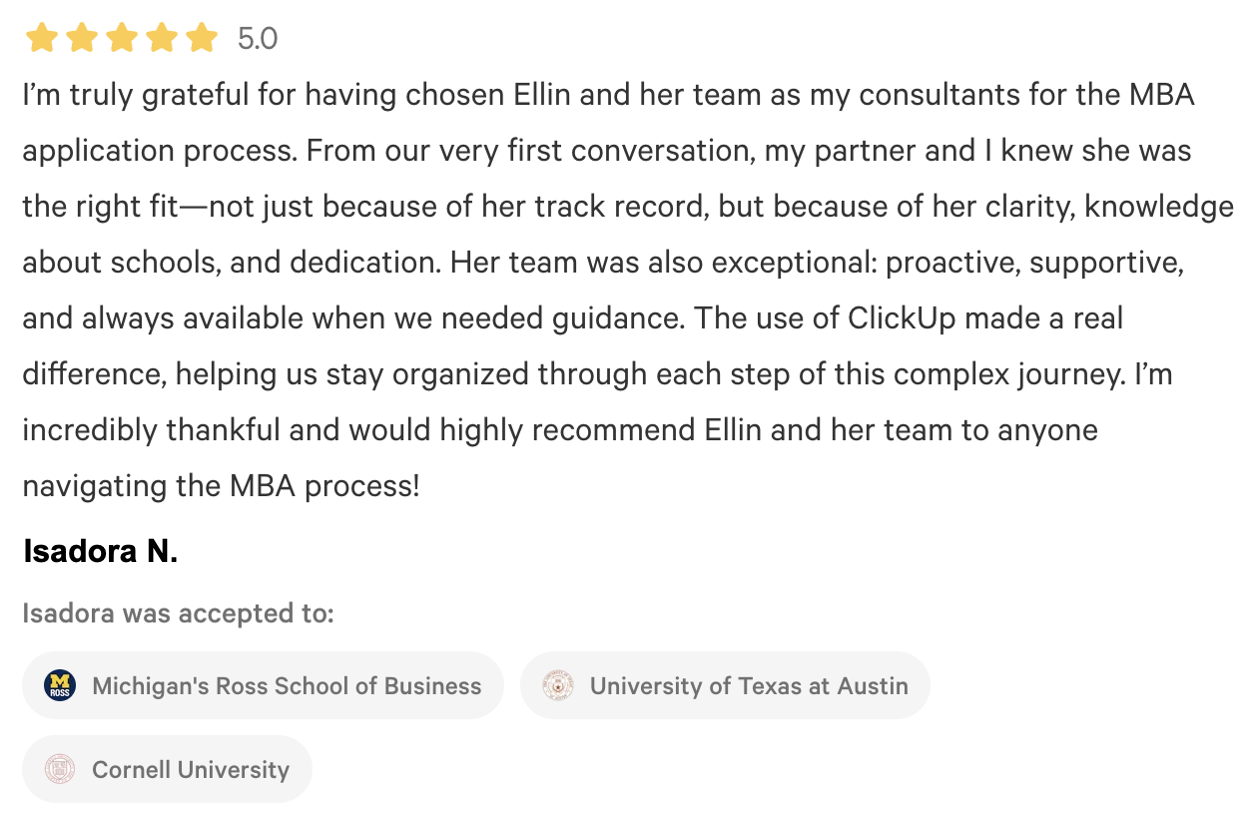Select the middle star of the rating

tap(122, 39)
